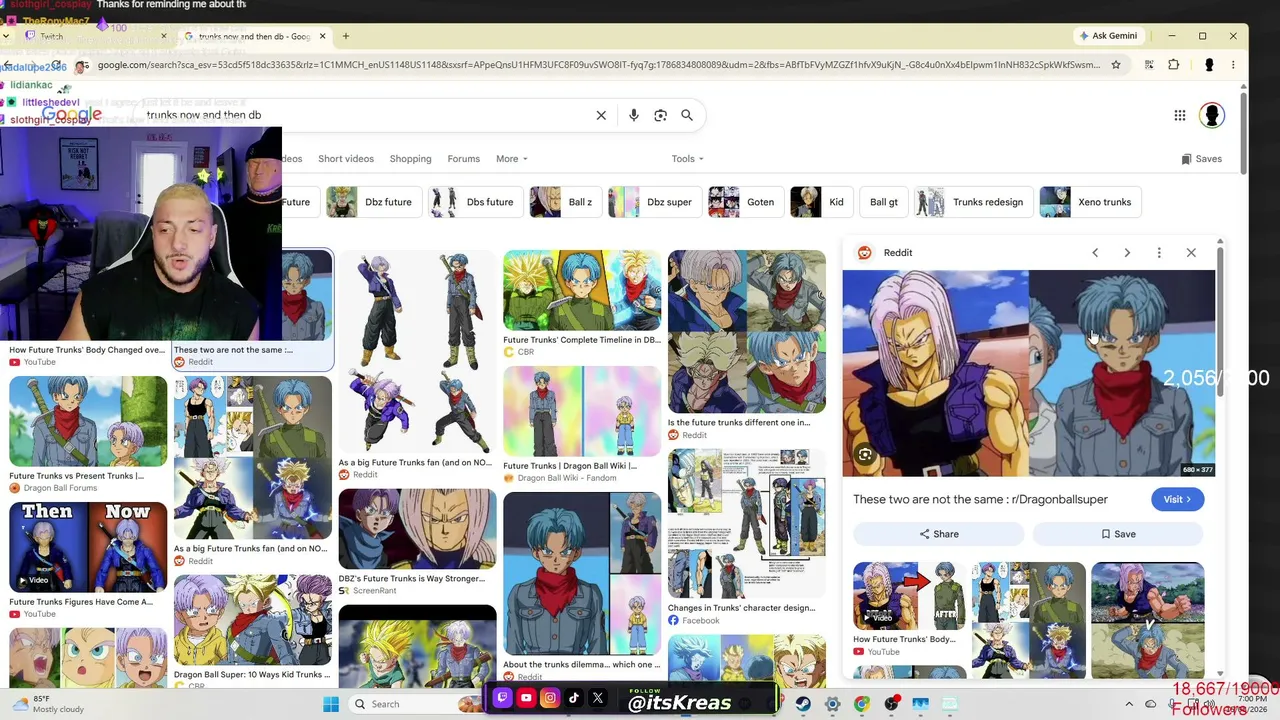The image size is (1280, 720).
Task: Filter images by 'Ball gt' chip
Action: click(883, 202)
